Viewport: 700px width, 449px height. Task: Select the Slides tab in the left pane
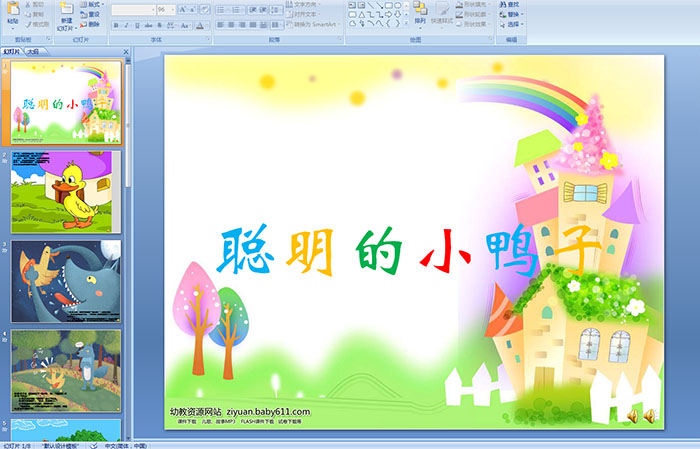(12, 51)
